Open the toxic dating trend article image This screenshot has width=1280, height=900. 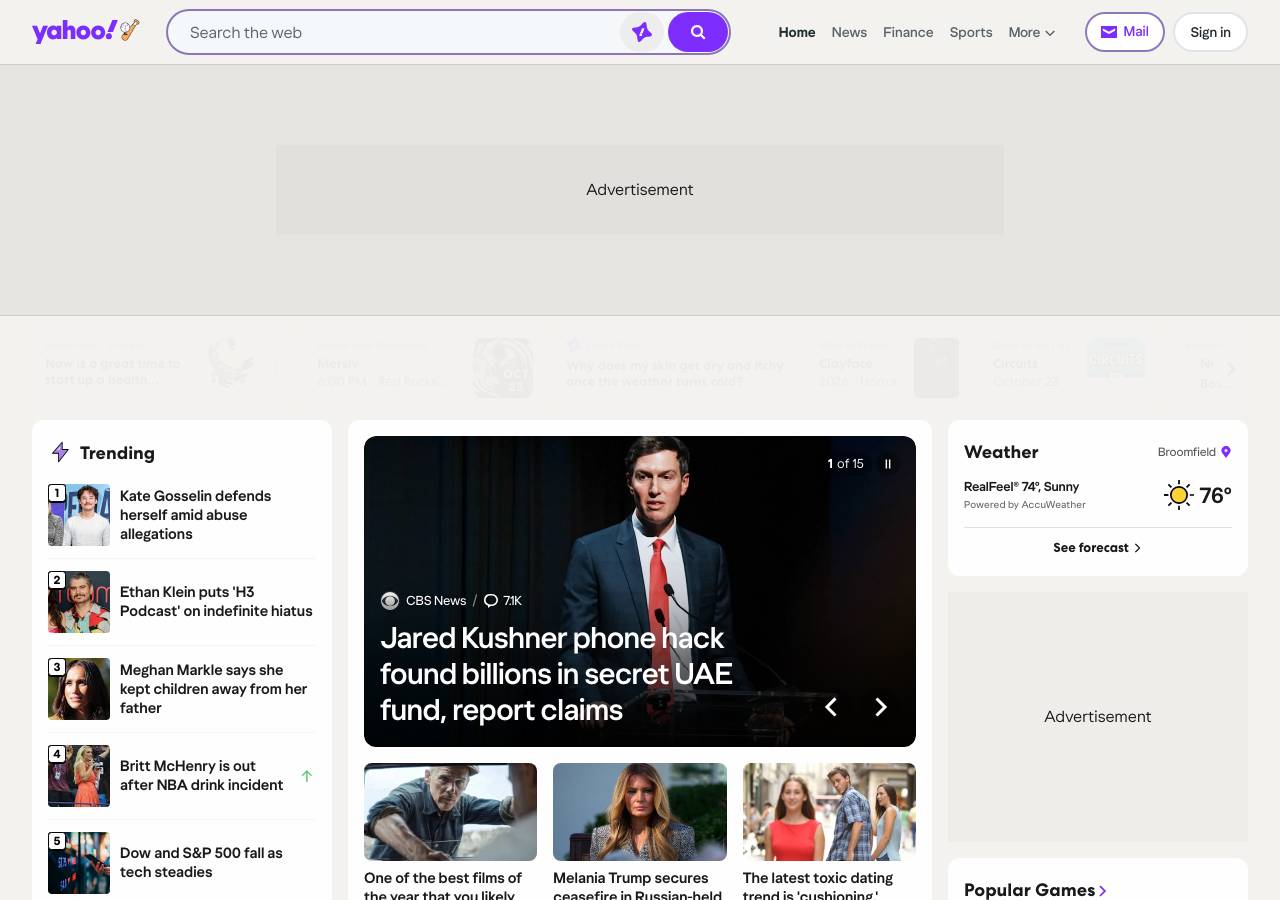[x=829, y=812]
